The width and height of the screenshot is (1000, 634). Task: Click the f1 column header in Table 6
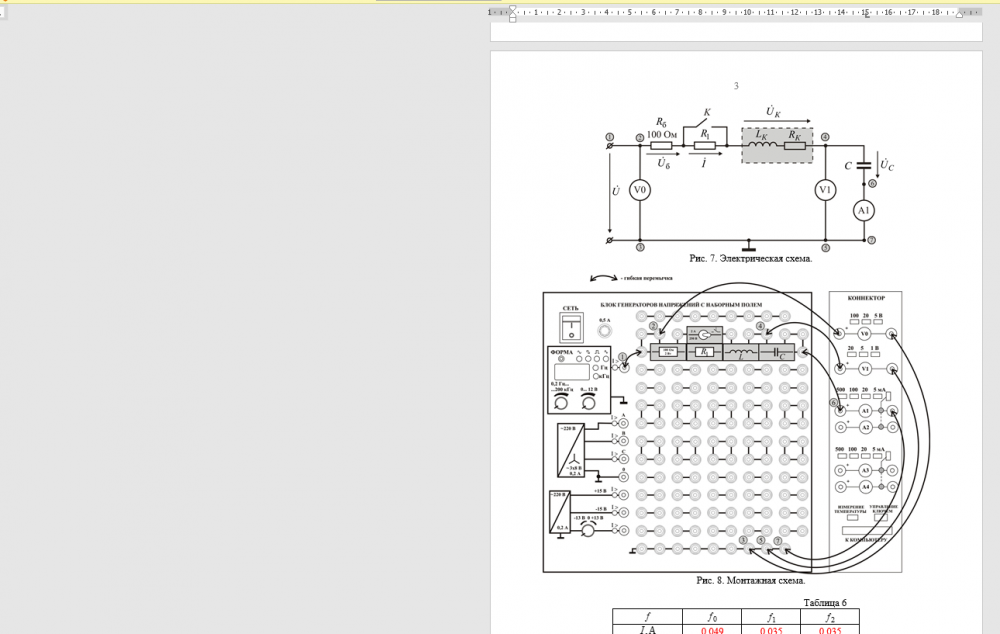[771, 617]
